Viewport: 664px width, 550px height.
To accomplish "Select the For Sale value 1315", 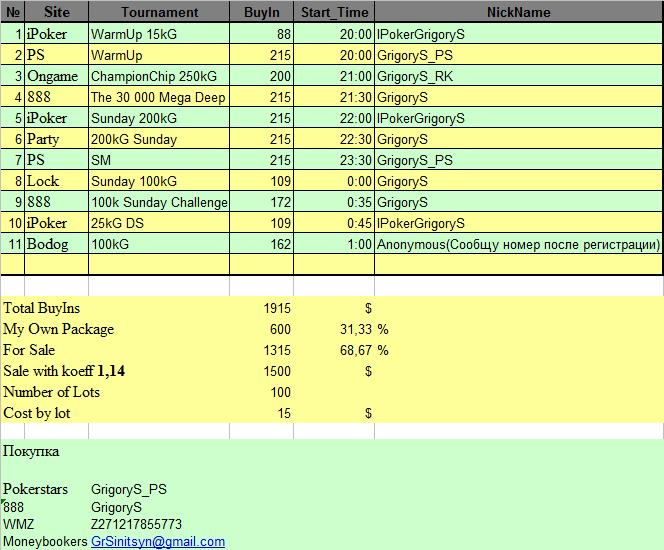I will 277,350.
